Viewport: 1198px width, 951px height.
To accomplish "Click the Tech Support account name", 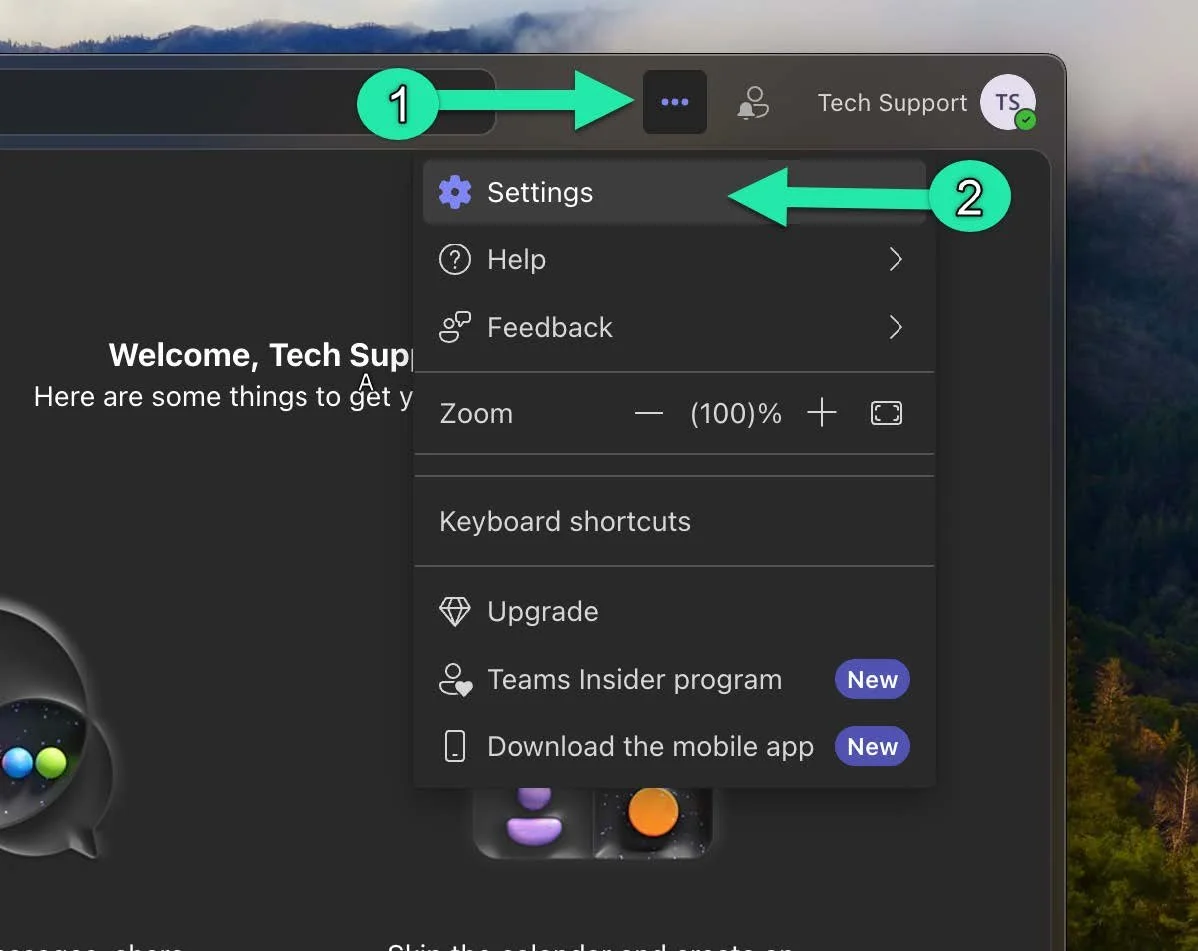I will [892, 102].
